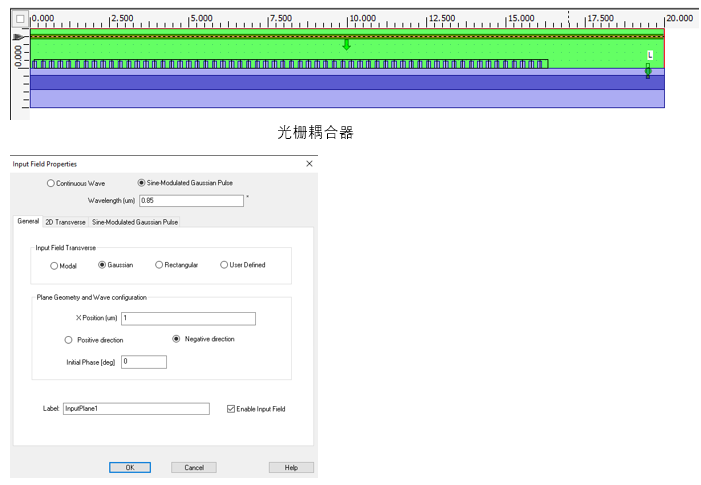Image resolution: width=701 pixels, height=485 pixels.
Task: Click the 10.000 ruler label
Action: pos(363,18)
